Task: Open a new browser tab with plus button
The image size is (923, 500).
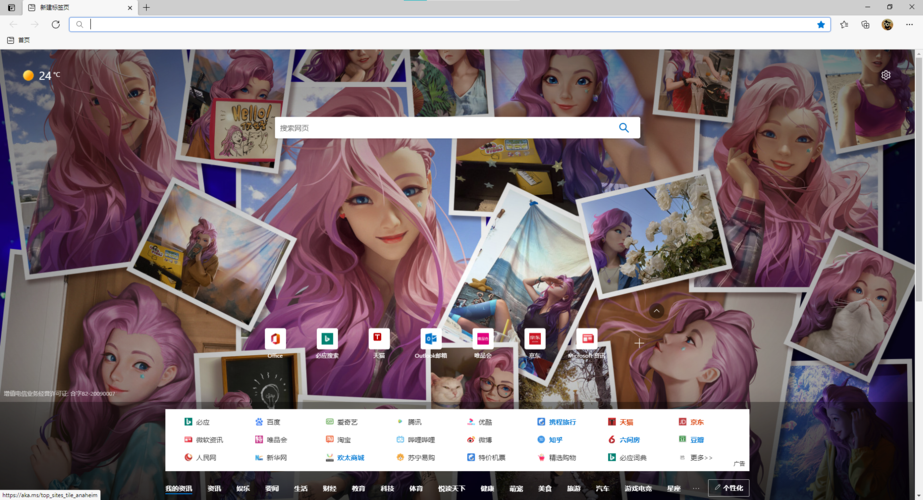Action: [146, 7]
